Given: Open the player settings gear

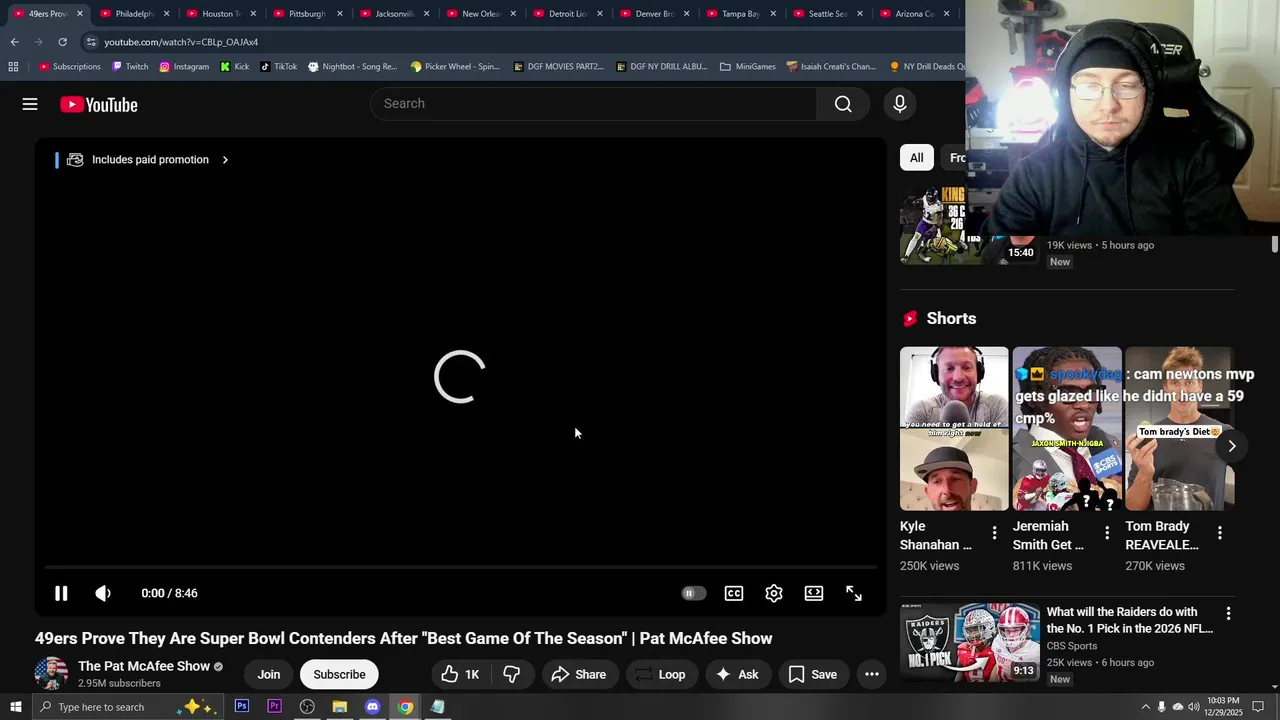Looking at the screenshot, I should click(774, 593).
